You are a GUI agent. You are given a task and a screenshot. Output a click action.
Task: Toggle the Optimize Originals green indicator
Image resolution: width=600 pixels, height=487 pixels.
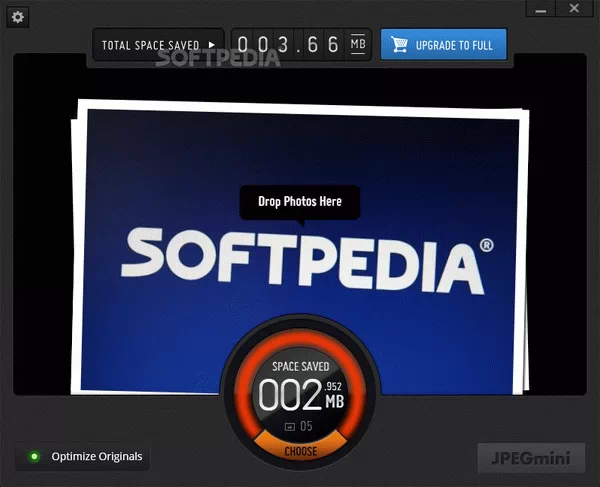click(34, 457)
